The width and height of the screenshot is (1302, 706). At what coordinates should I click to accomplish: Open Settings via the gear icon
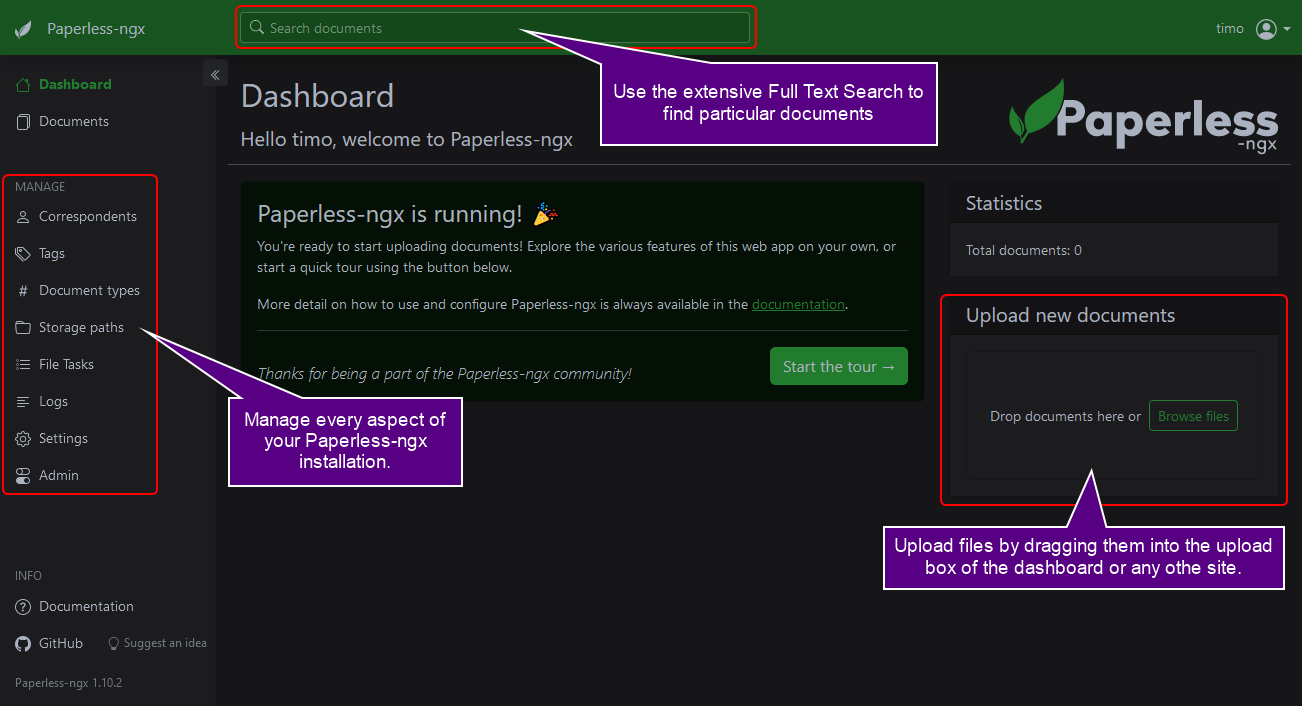point(23,439)
